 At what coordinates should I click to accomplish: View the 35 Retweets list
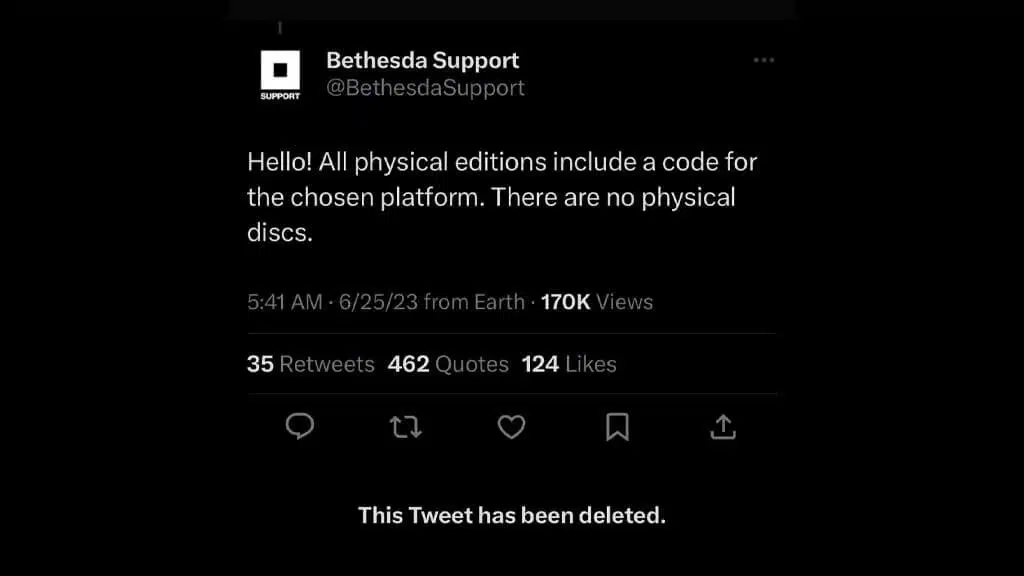click(310, 364)
